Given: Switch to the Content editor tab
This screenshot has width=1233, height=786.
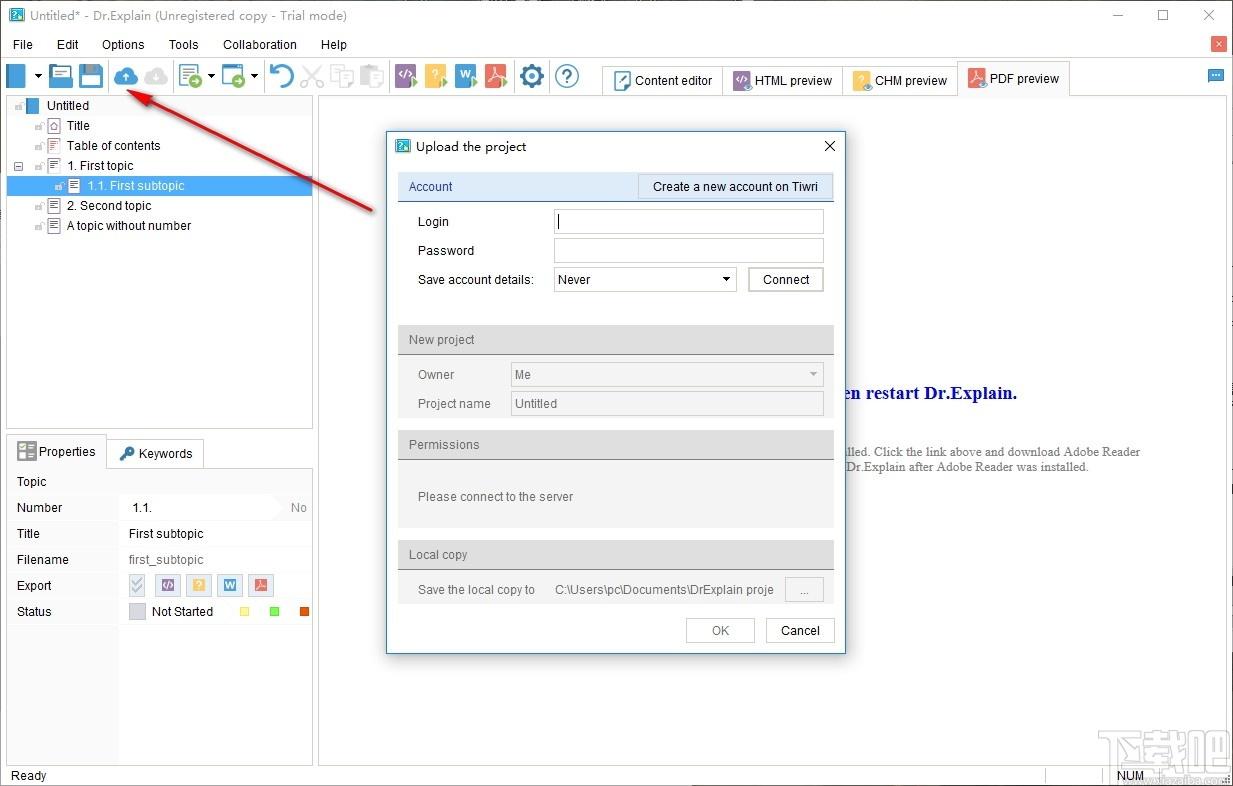Looking at the screenshot, I should point(663,81).
